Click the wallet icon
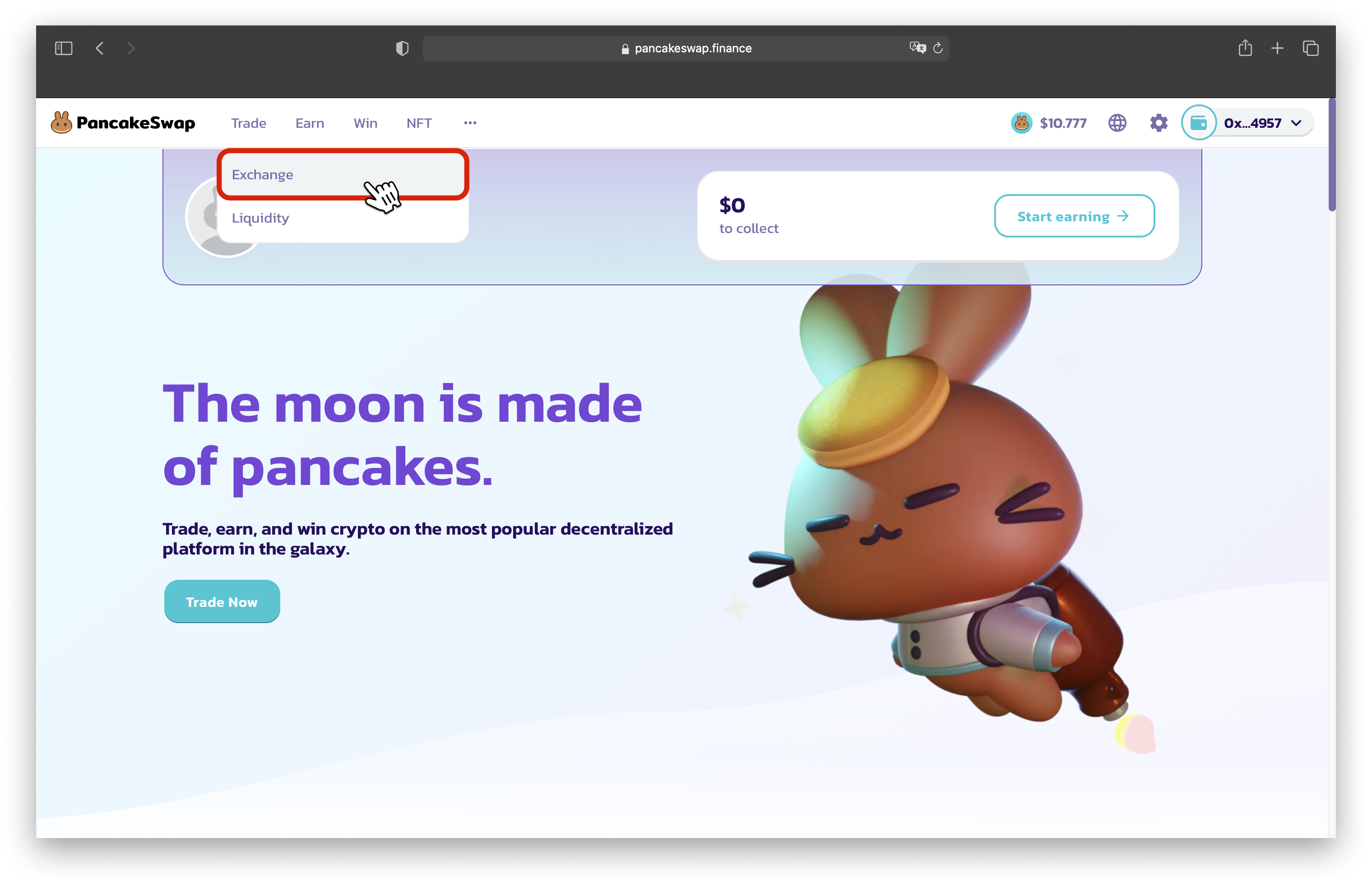The image size is (1372, 885). (x=1199, y=123)
